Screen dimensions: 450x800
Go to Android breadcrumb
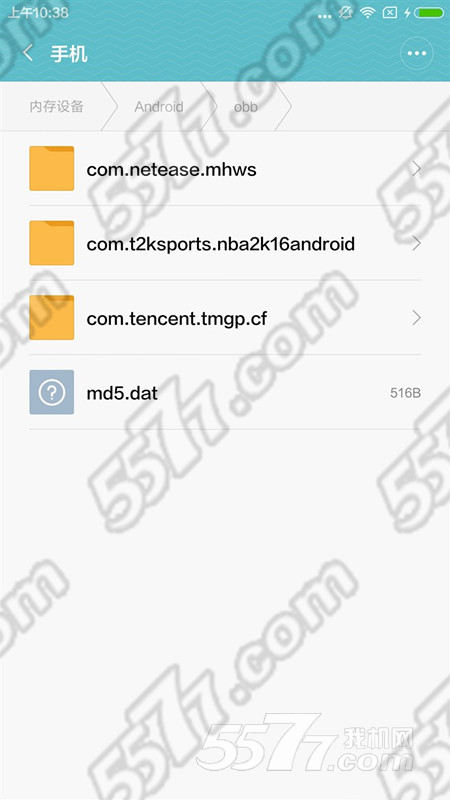(x=159, y=107)
